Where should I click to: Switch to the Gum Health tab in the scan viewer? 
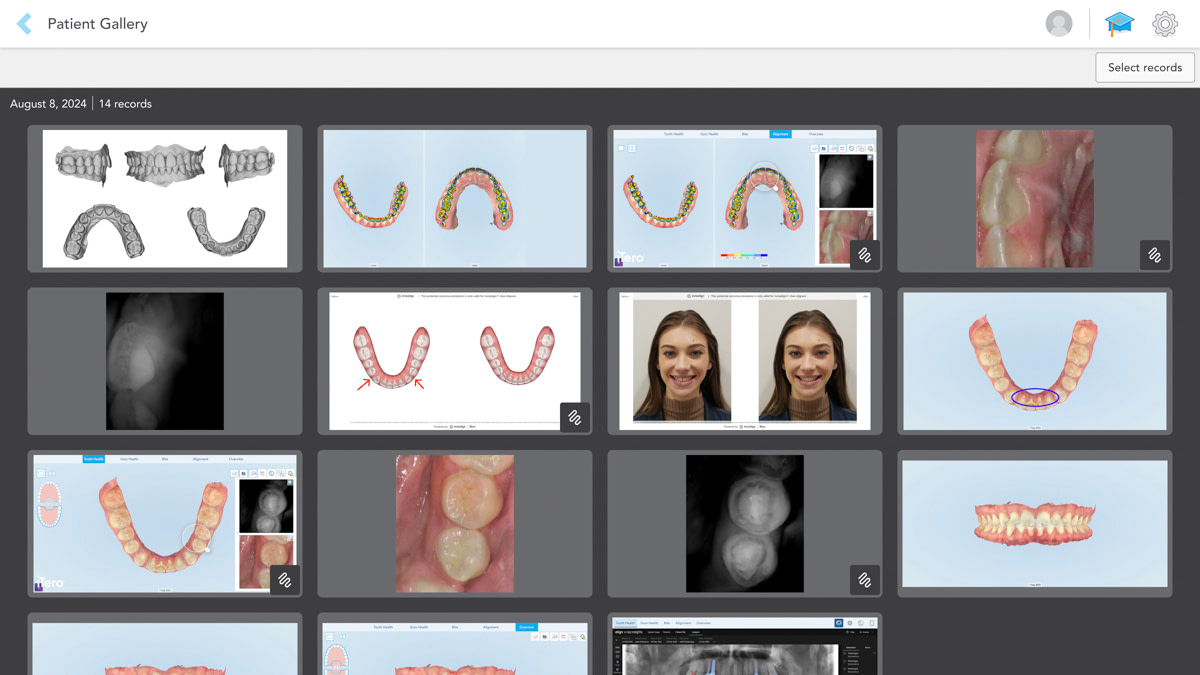130,459
